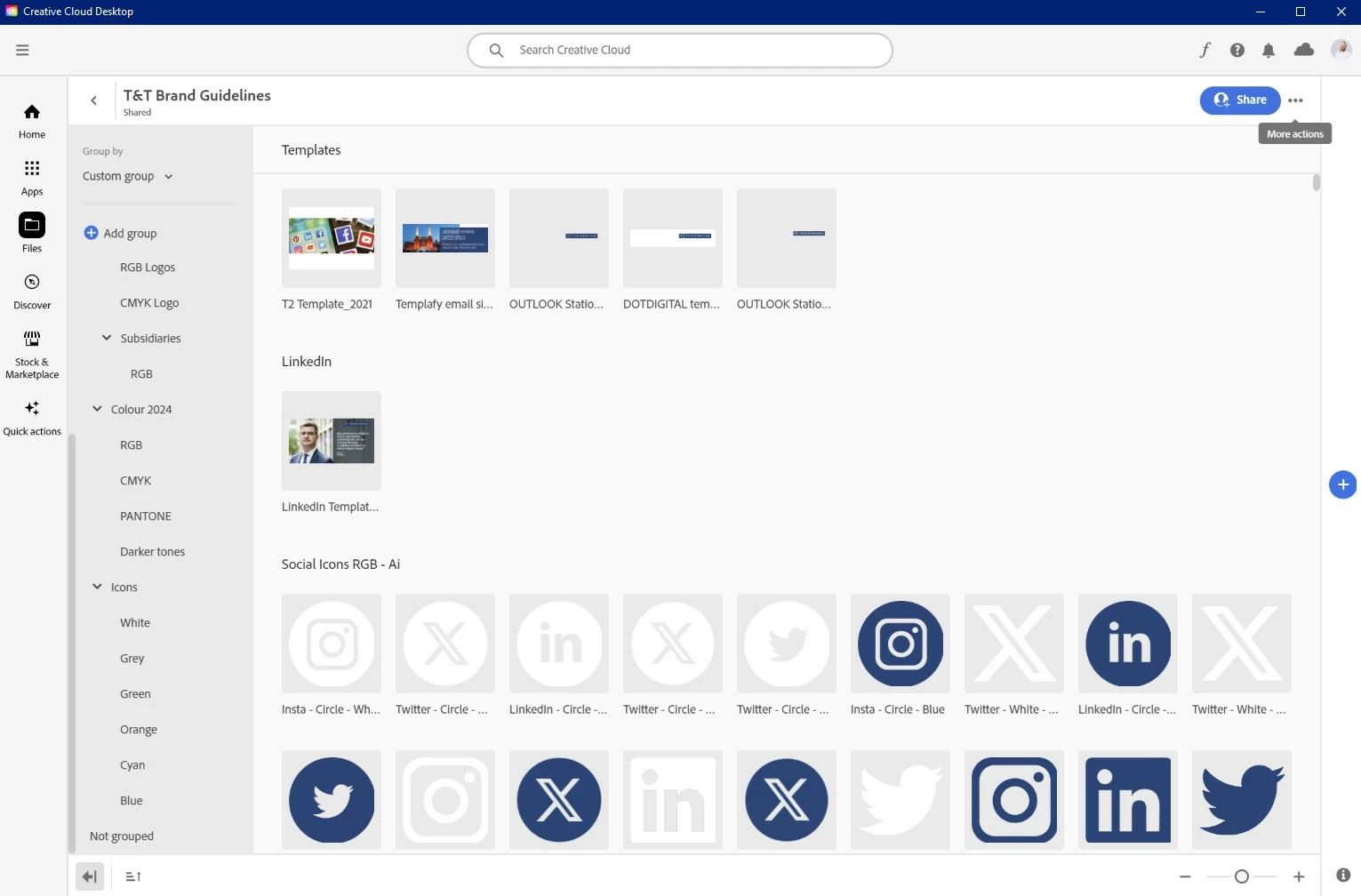Select RGB Logos group

coord(148,267)
